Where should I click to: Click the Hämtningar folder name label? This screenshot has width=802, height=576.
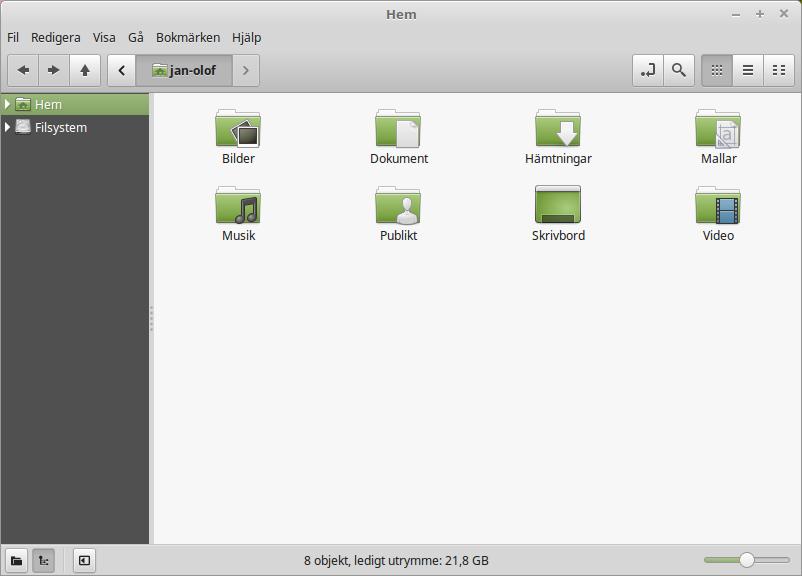coord(558,159)
